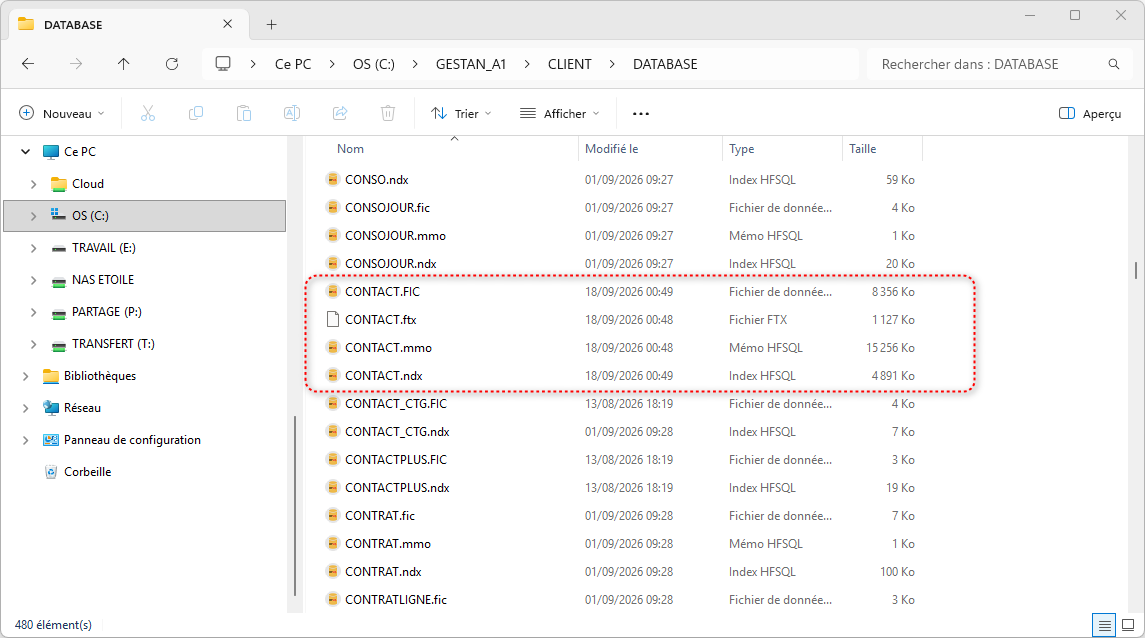Expand the TRAVAIL (E:) drive tree node
Image resolution: width=1145 pixels, height=638 pixels.
pos(34,248)
